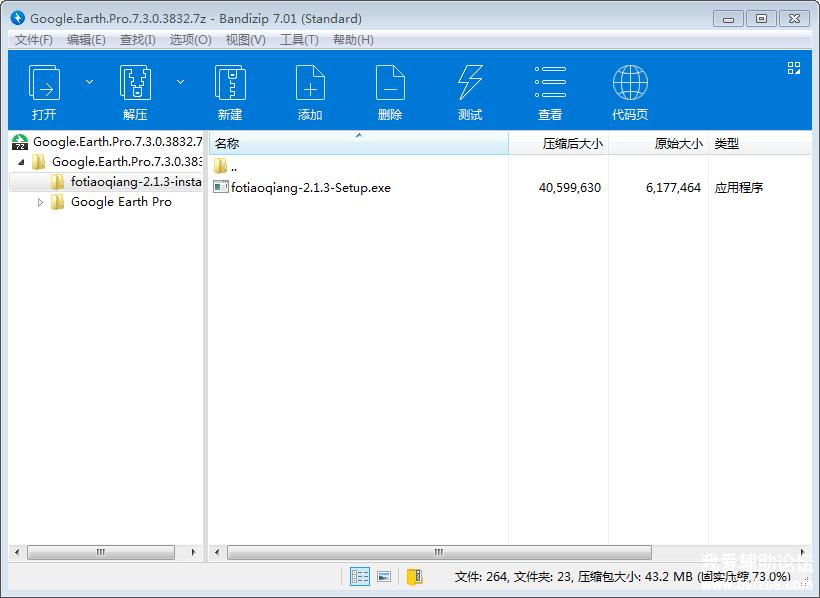
Task: Open the 查找(I) menu
Action: 138,40
